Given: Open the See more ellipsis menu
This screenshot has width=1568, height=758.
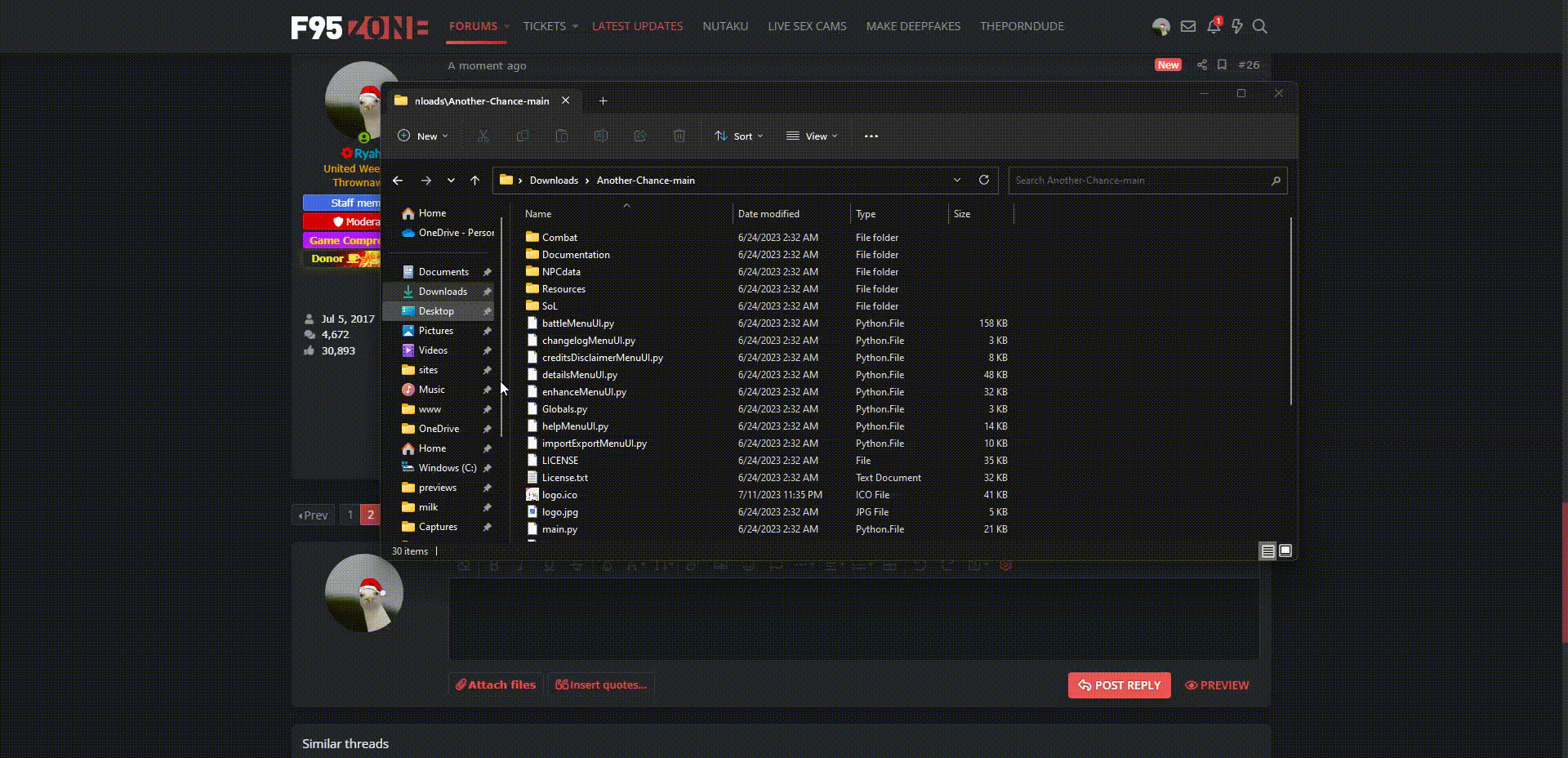Looking at the screenshot, I should click(871, 136).
